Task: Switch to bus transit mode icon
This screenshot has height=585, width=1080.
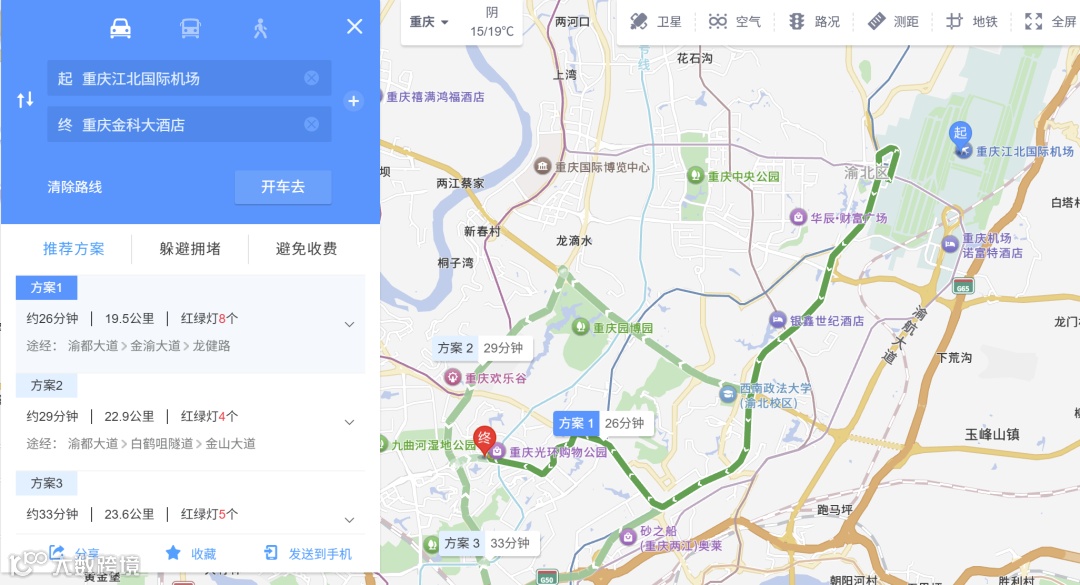Action: click(190, 28)
